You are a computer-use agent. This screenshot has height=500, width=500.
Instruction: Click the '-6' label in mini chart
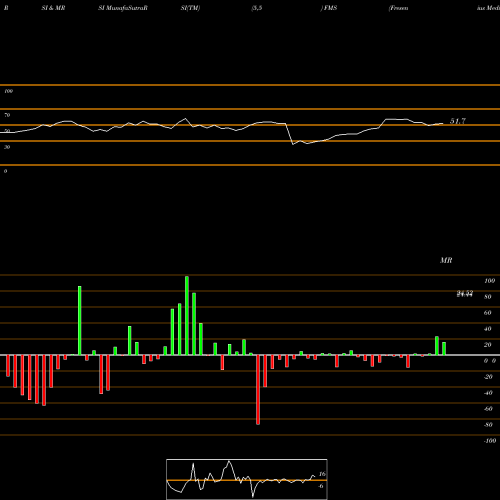[321, 486]
